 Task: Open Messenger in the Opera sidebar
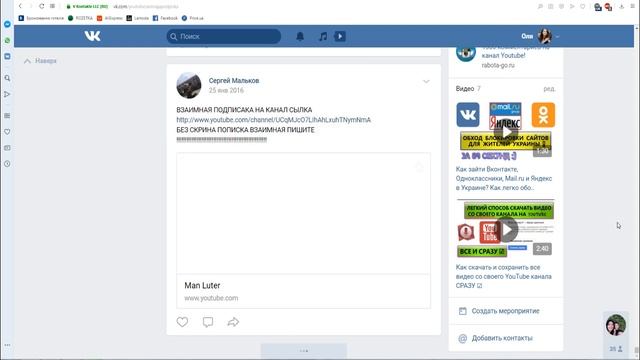tap(7, 24)
